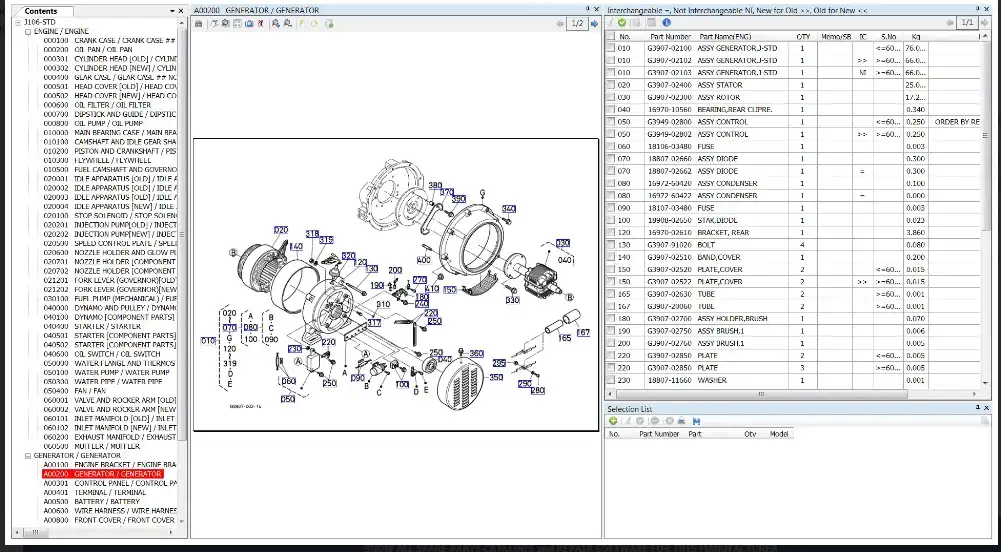
Task: Save the Selection List with disk icon
Action: 696,421
